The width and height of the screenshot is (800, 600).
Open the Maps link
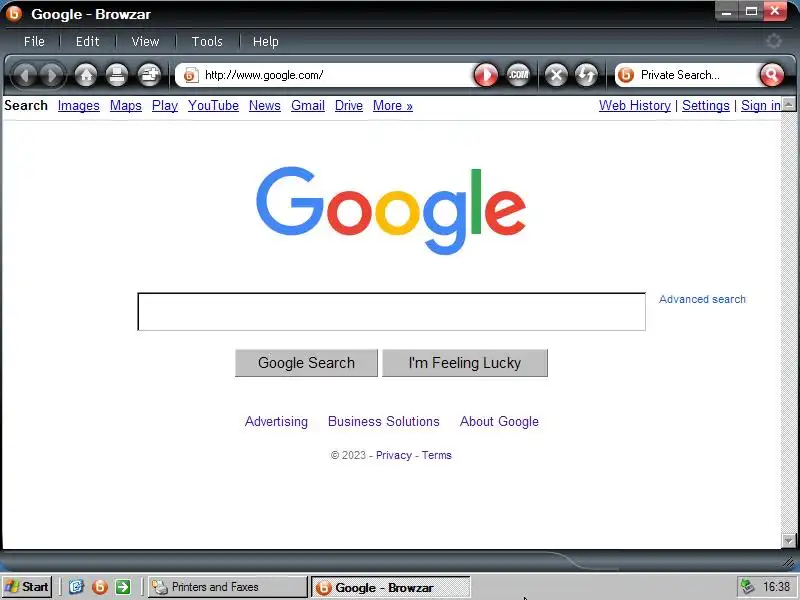click(126, 106)
